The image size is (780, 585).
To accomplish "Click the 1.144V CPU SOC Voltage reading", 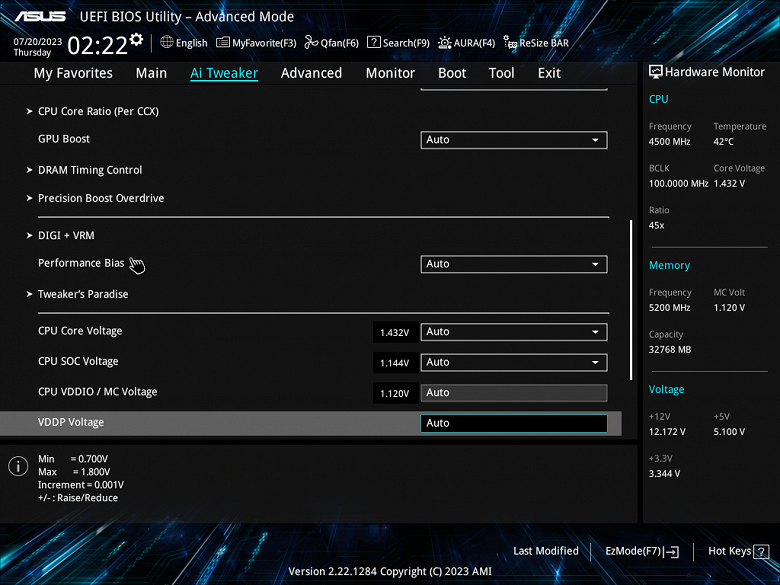I will point(394,363).
